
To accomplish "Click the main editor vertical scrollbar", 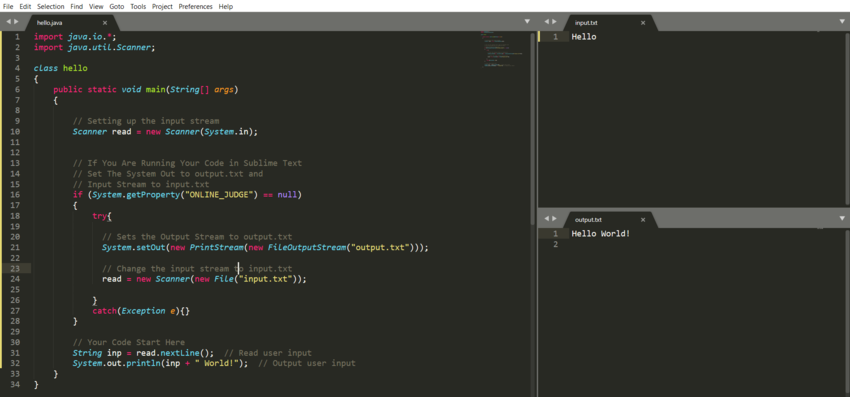I will 533,129.
